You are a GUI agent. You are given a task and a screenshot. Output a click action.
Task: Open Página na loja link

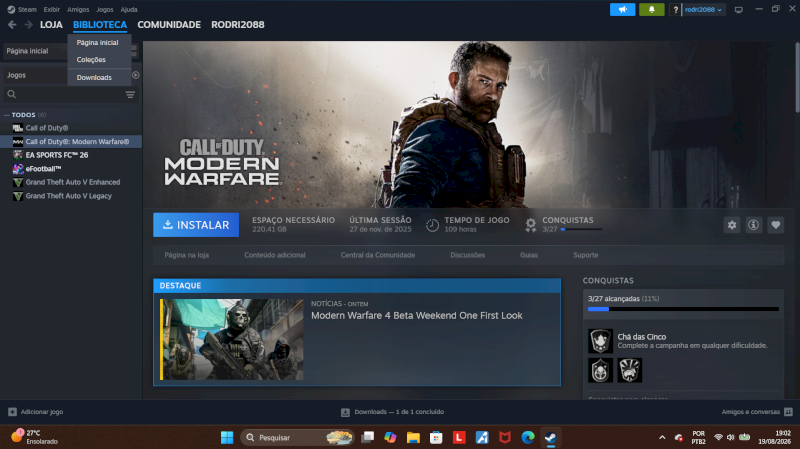(x=187, y=255)
